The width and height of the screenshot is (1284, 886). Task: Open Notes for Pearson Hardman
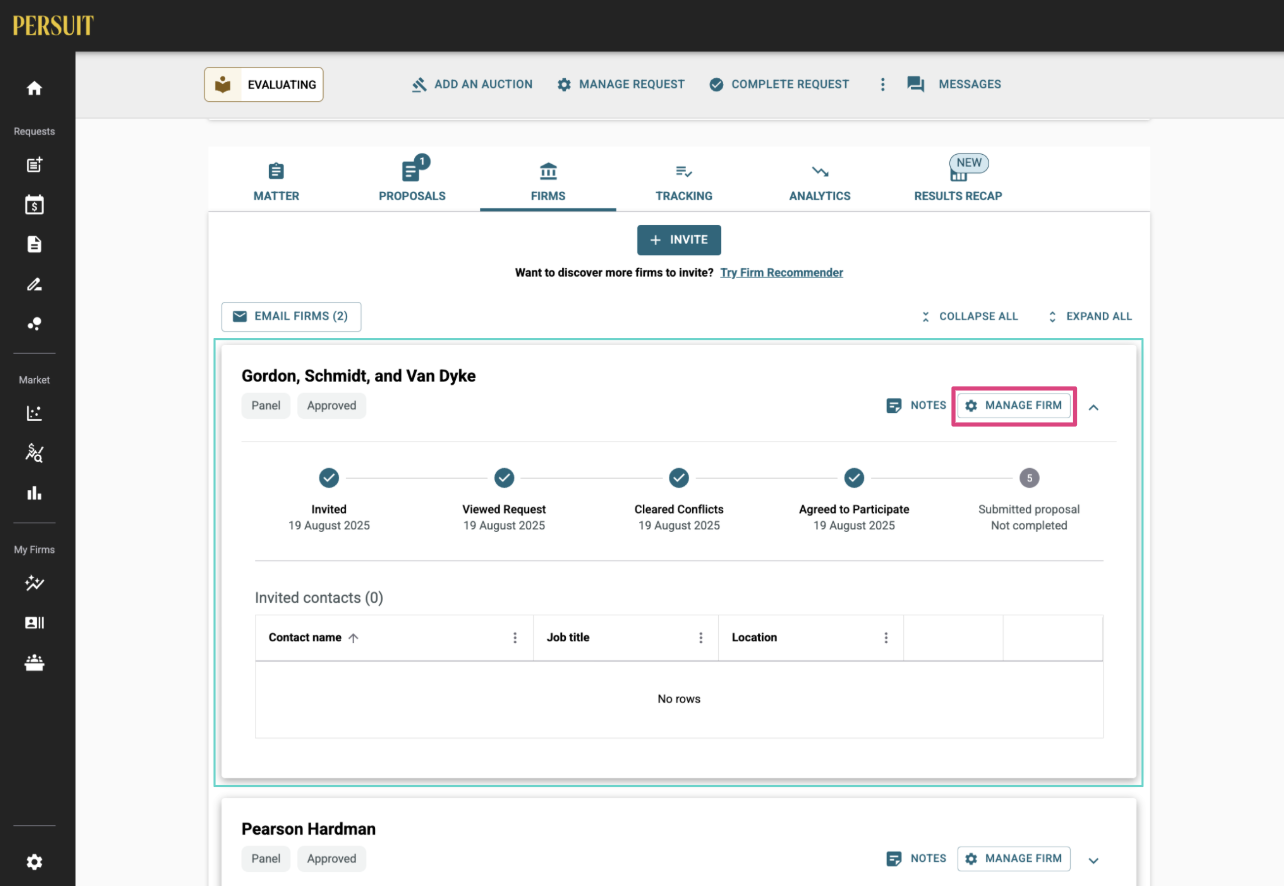pos(916,859)
